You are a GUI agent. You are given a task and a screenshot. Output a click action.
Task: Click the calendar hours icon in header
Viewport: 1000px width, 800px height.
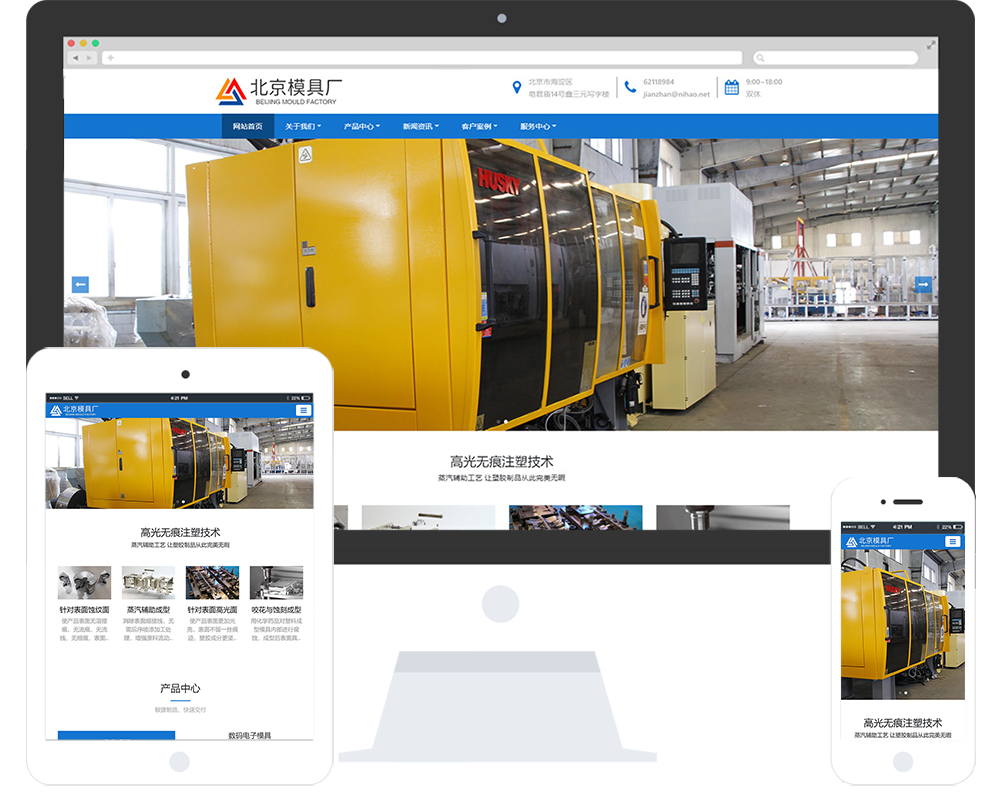(732, 87)
